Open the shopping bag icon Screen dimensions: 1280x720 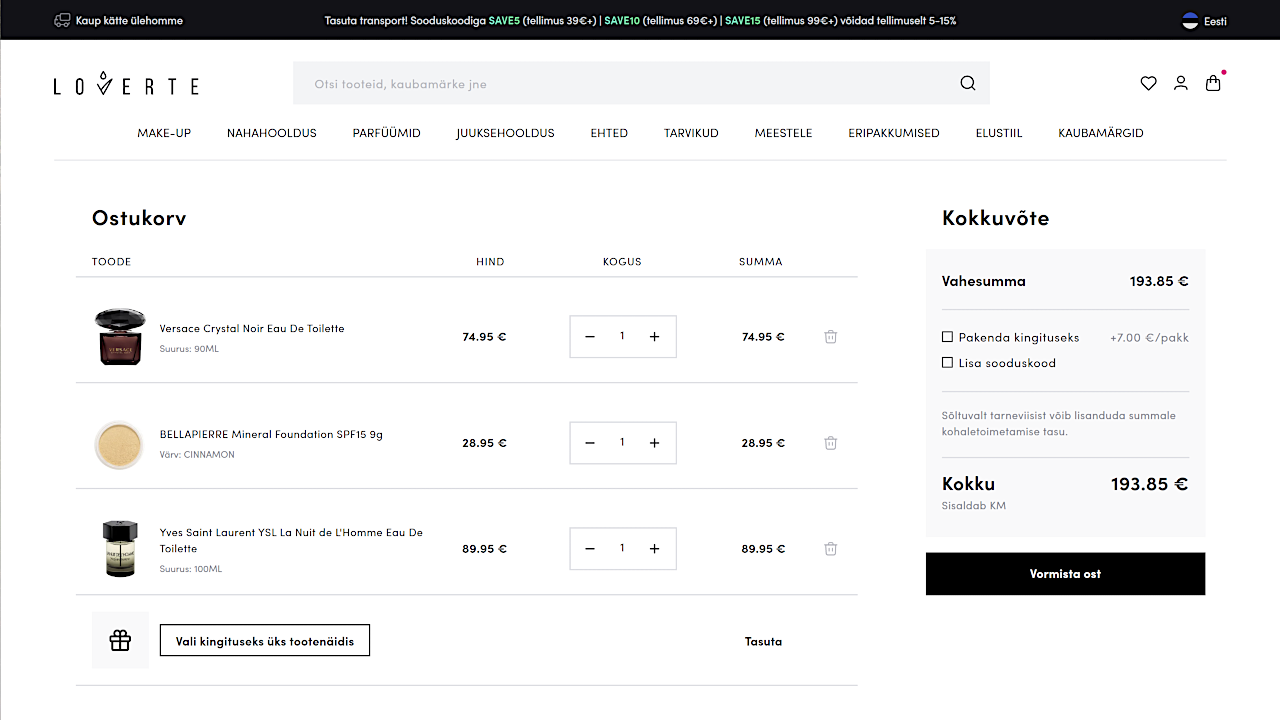[x=1213, y=84]
